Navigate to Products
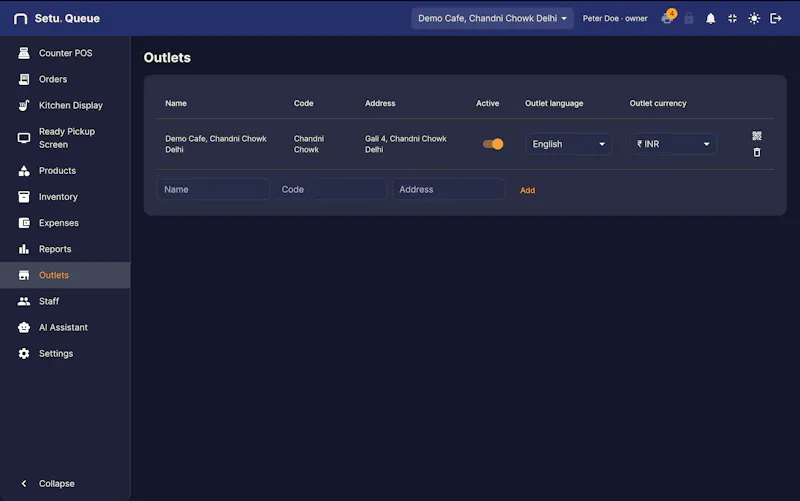800x501 pixels. (65, 170)
